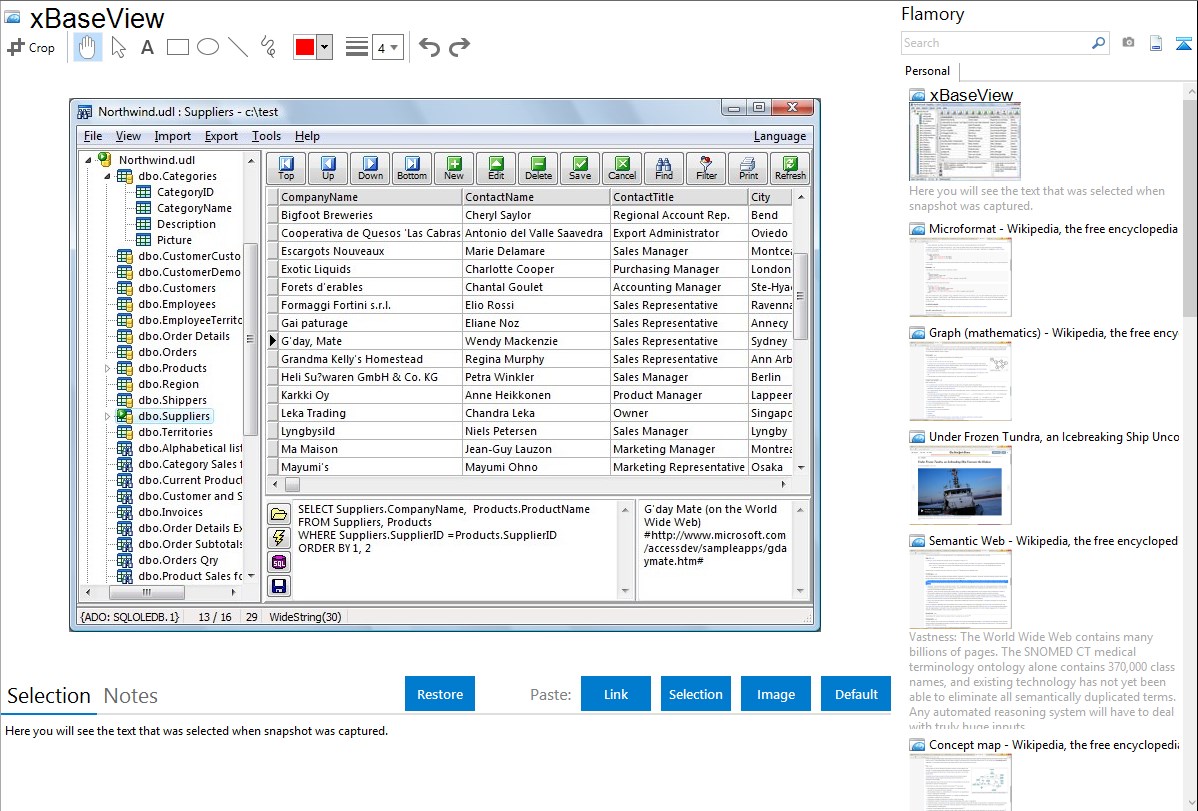Open the Language menu
This screenshot has width=1198, height=811.
point(779,136)
